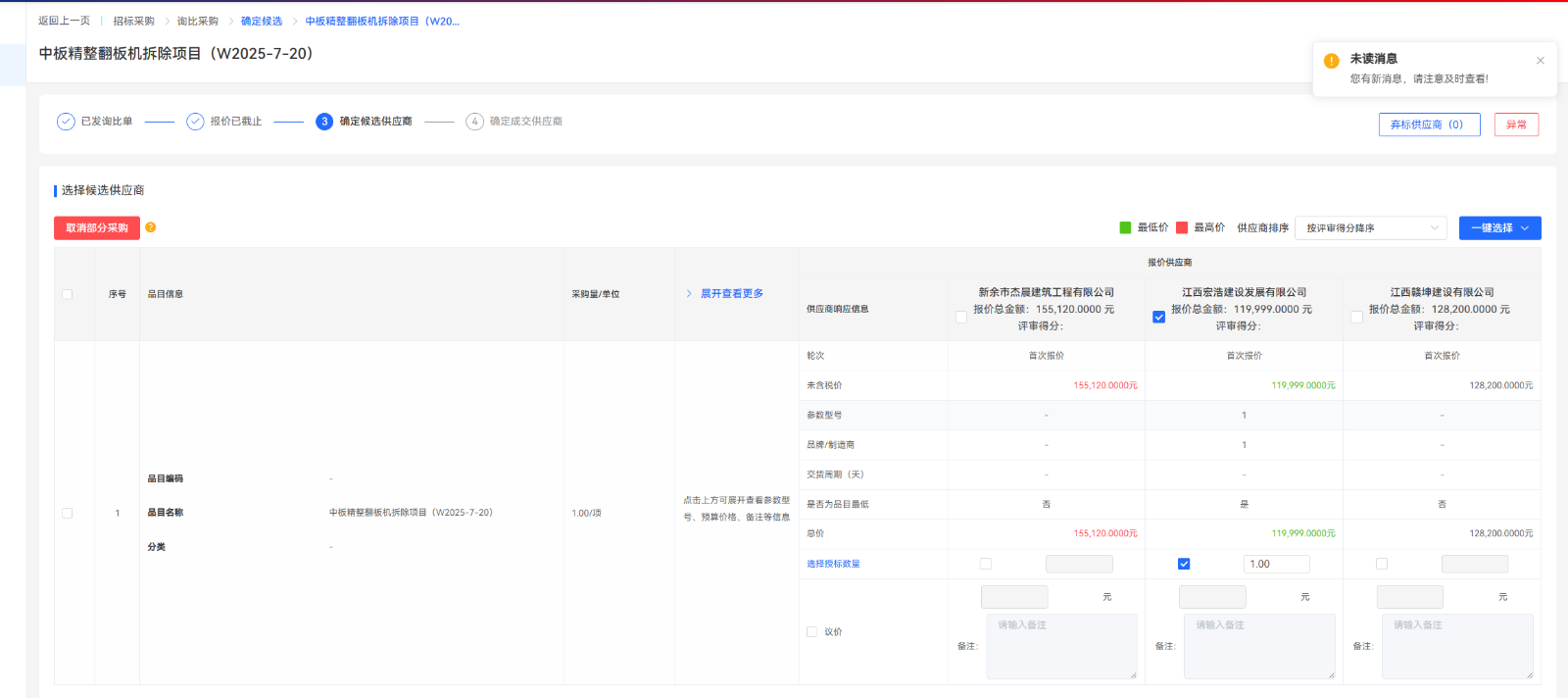Check award quantity box for 新余市杰晨 column
The width and height of the screenshot is (1568, 698).
986,564
